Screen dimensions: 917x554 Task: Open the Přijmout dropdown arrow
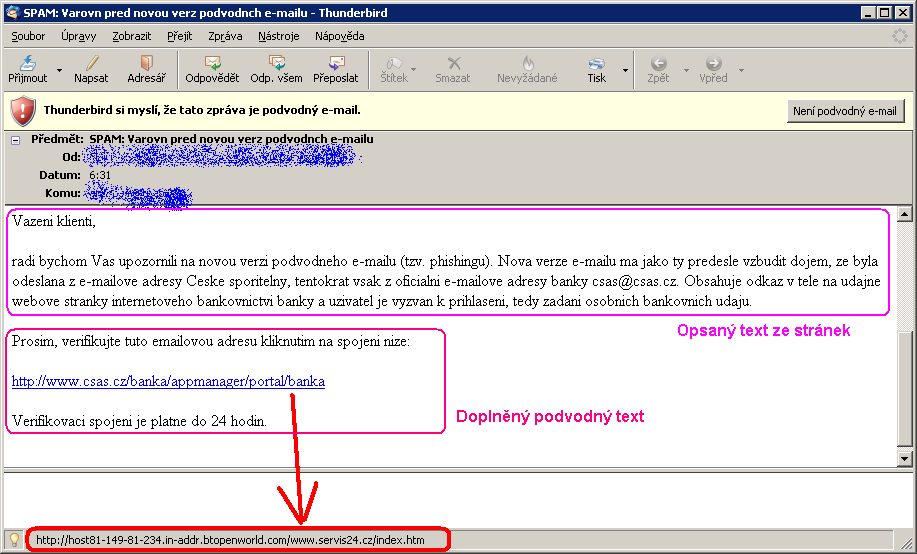point(60,70)
